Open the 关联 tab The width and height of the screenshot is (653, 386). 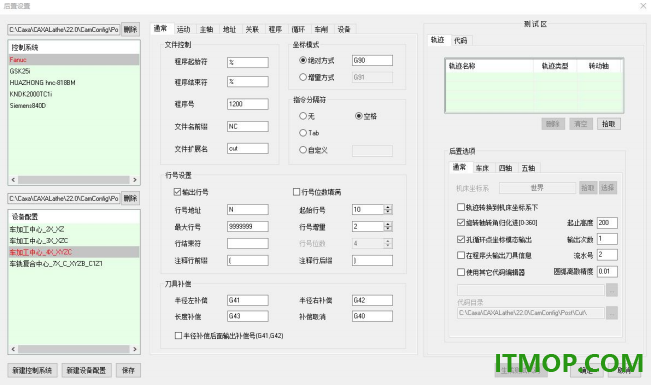click(252, 29)
